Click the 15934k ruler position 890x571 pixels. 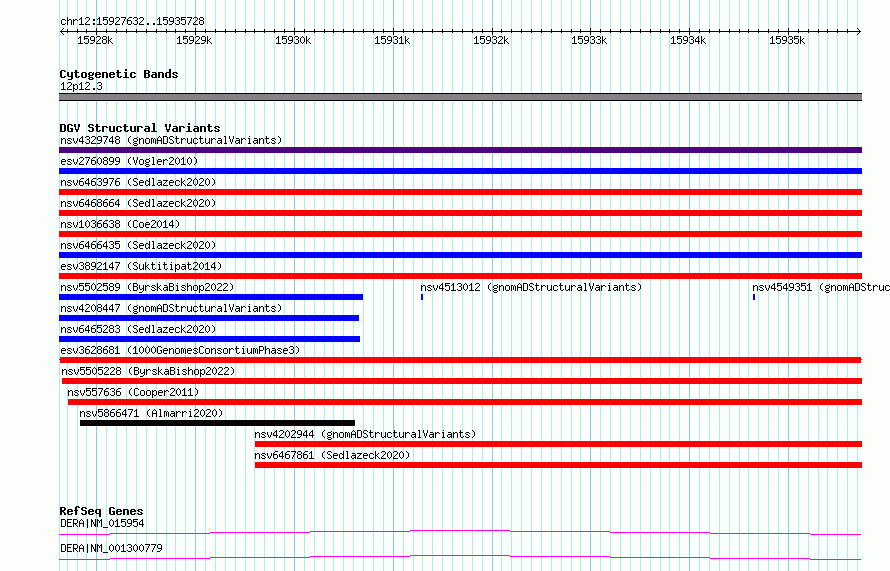[688, 40]
